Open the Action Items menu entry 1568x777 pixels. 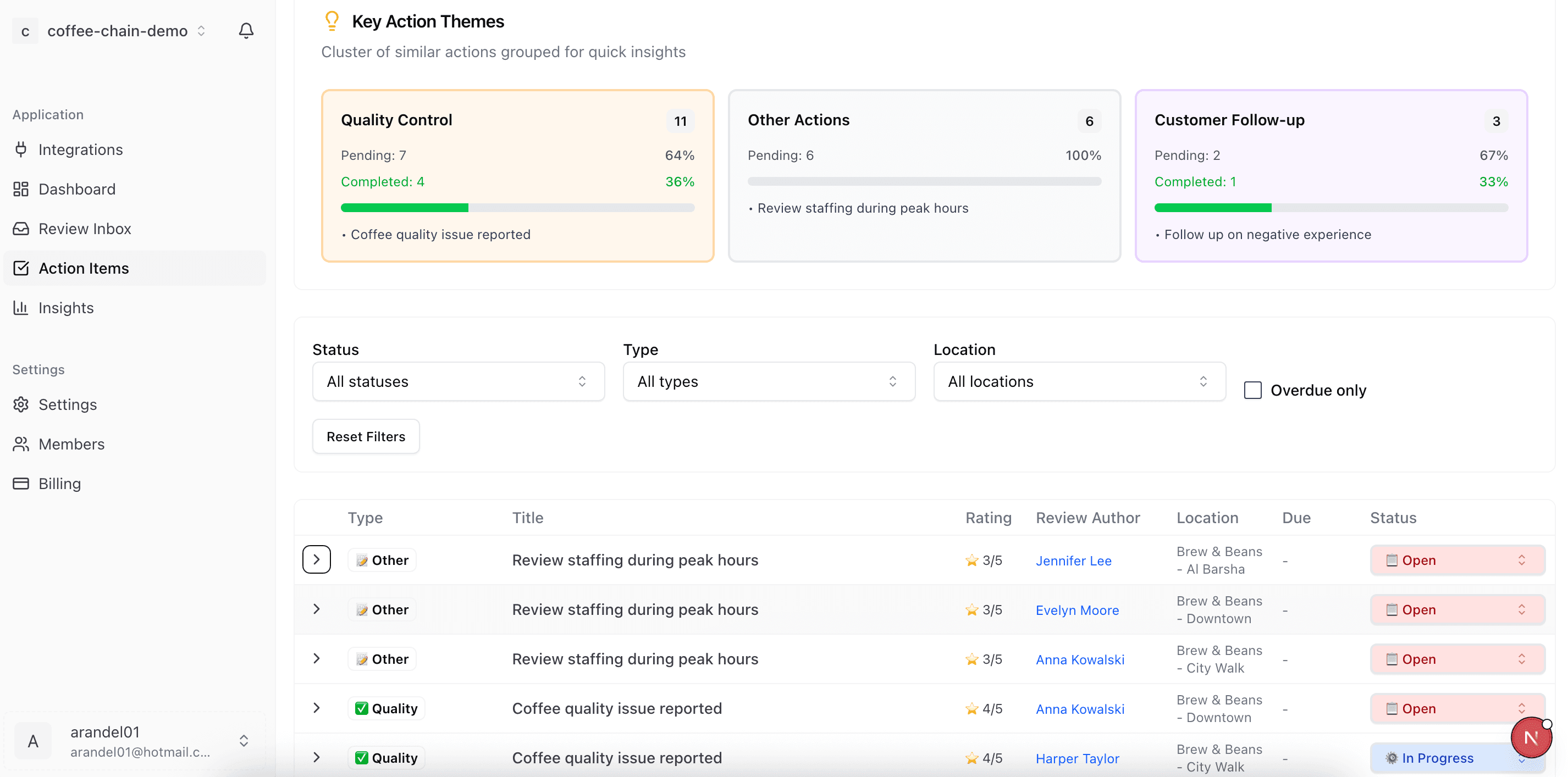(x=84, y=268)
